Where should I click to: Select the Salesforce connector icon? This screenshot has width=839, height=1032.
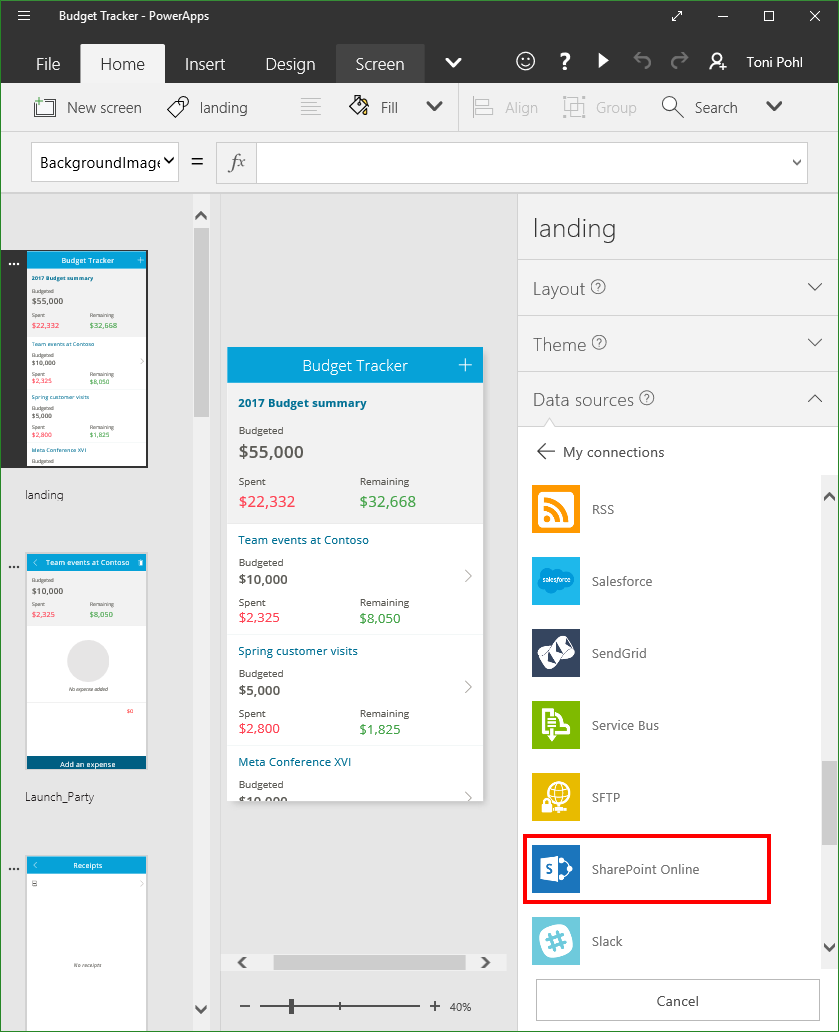pos(556,581)
